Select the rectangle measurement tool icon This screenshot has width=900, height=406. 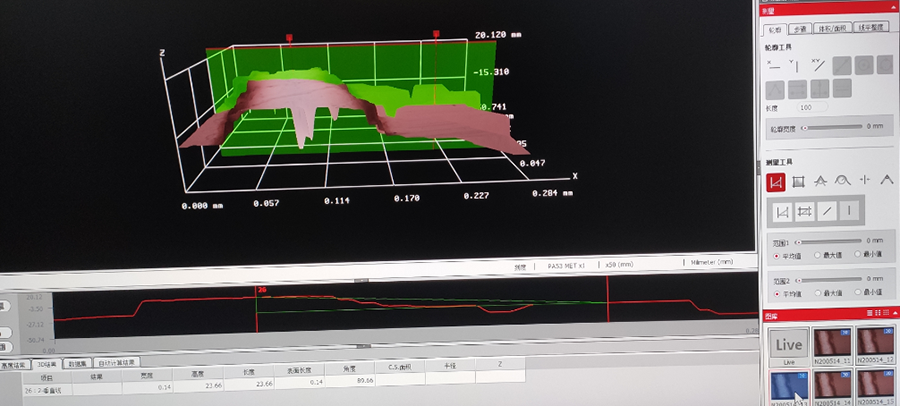[798, 182]
